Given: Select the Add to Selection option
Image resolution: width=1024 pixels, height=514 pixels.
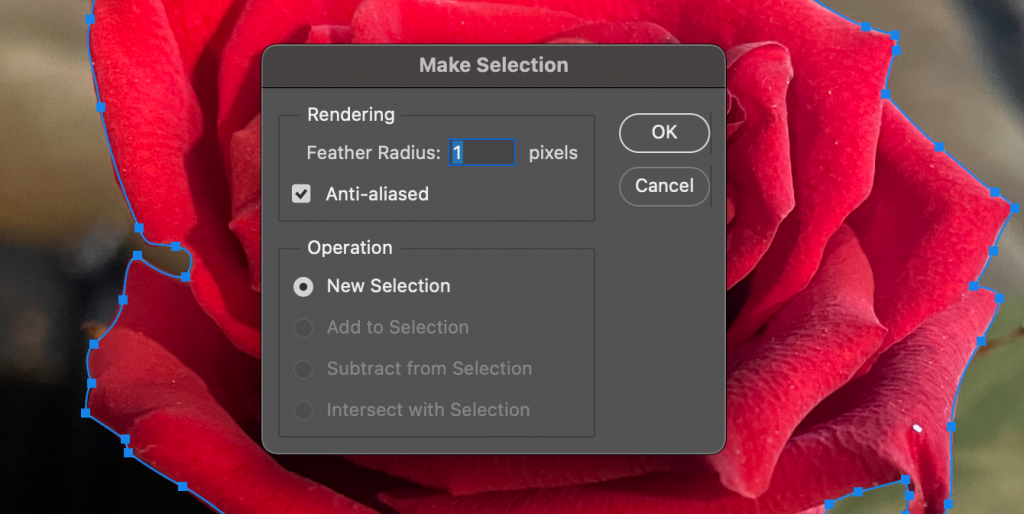Looking at the screenshot, I should tap(303, 327).
